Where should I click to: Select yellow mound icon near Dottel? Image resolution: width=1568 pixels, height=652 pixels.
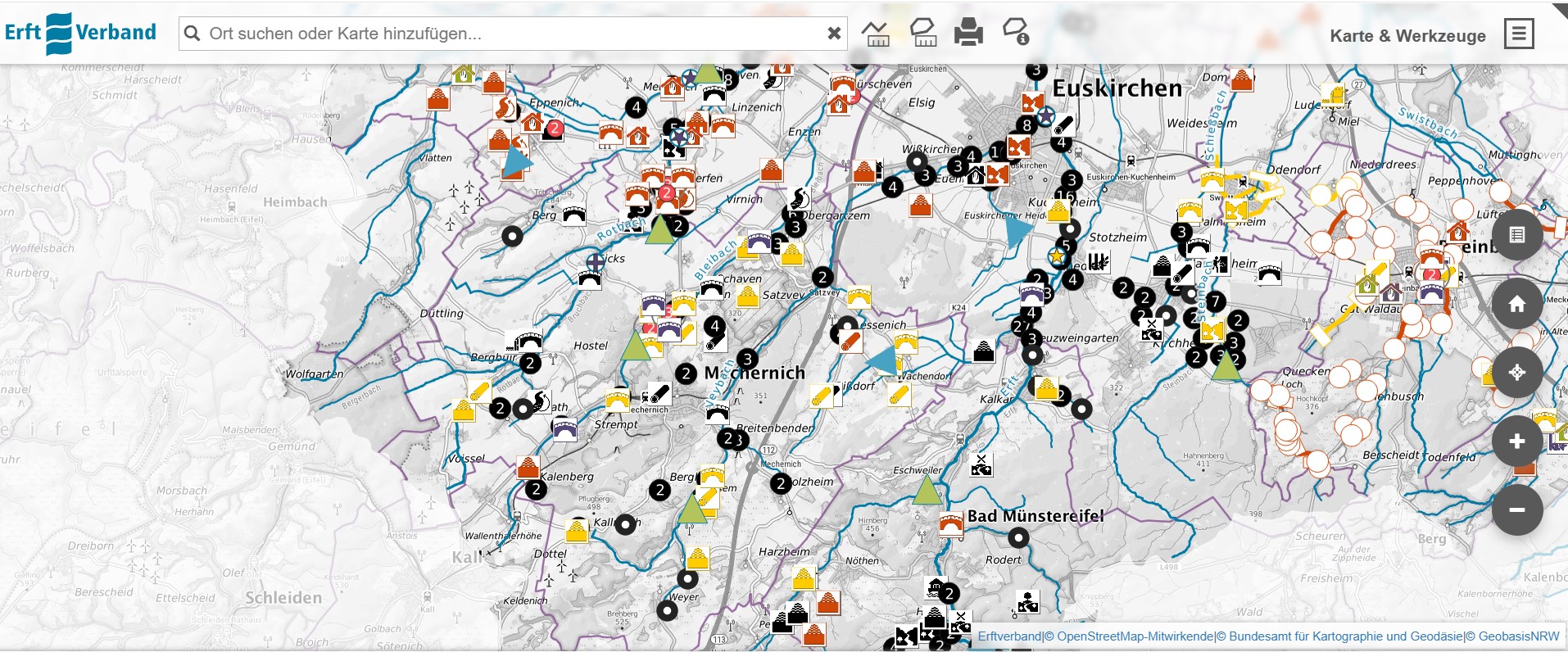[578, 530]
